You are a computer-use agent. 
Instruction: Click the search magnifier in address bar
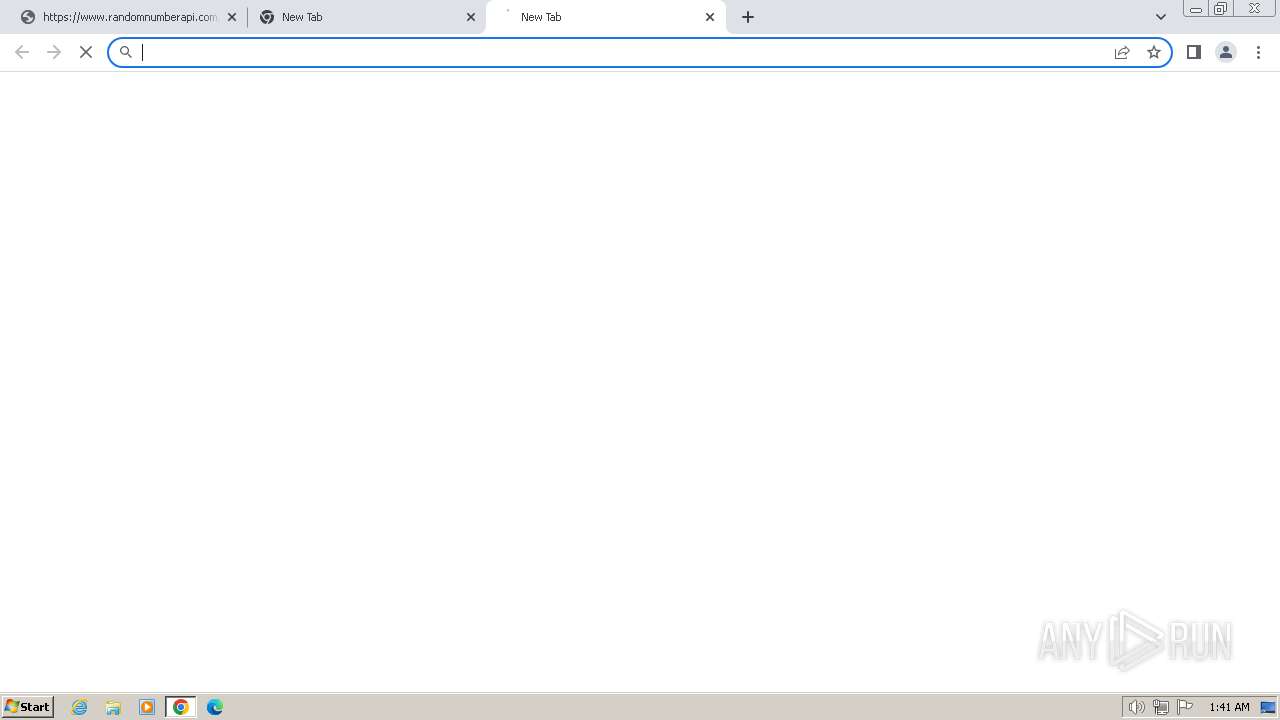126,52
